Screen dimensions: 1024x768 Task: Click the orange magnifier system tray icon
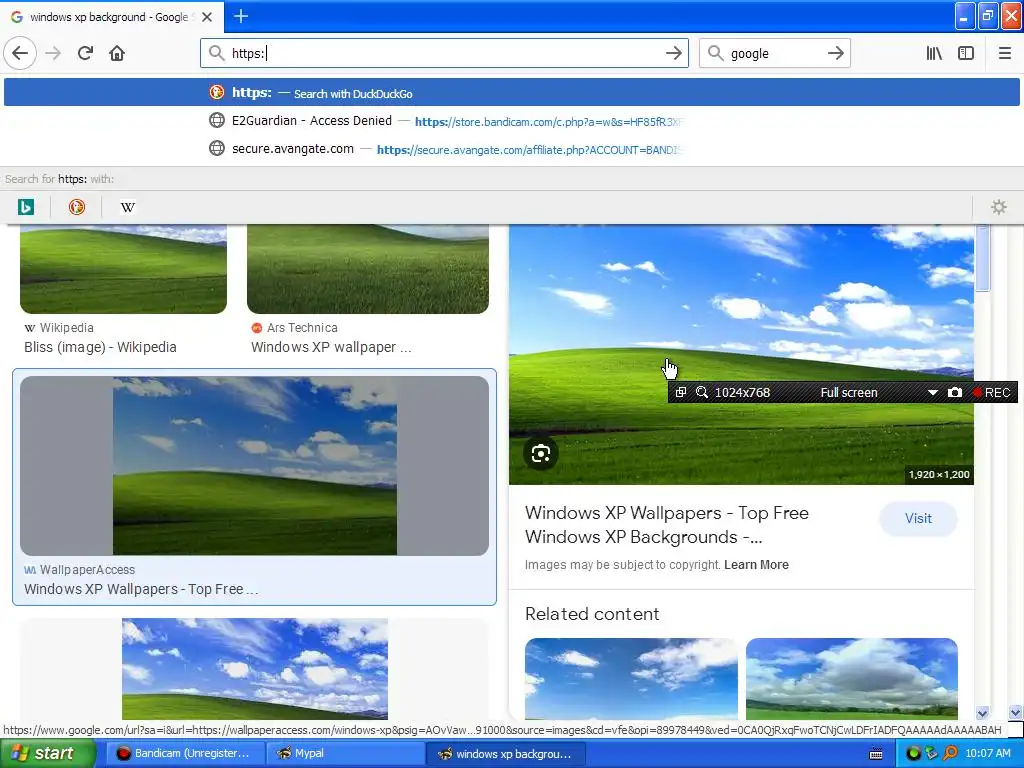(950, 754)
